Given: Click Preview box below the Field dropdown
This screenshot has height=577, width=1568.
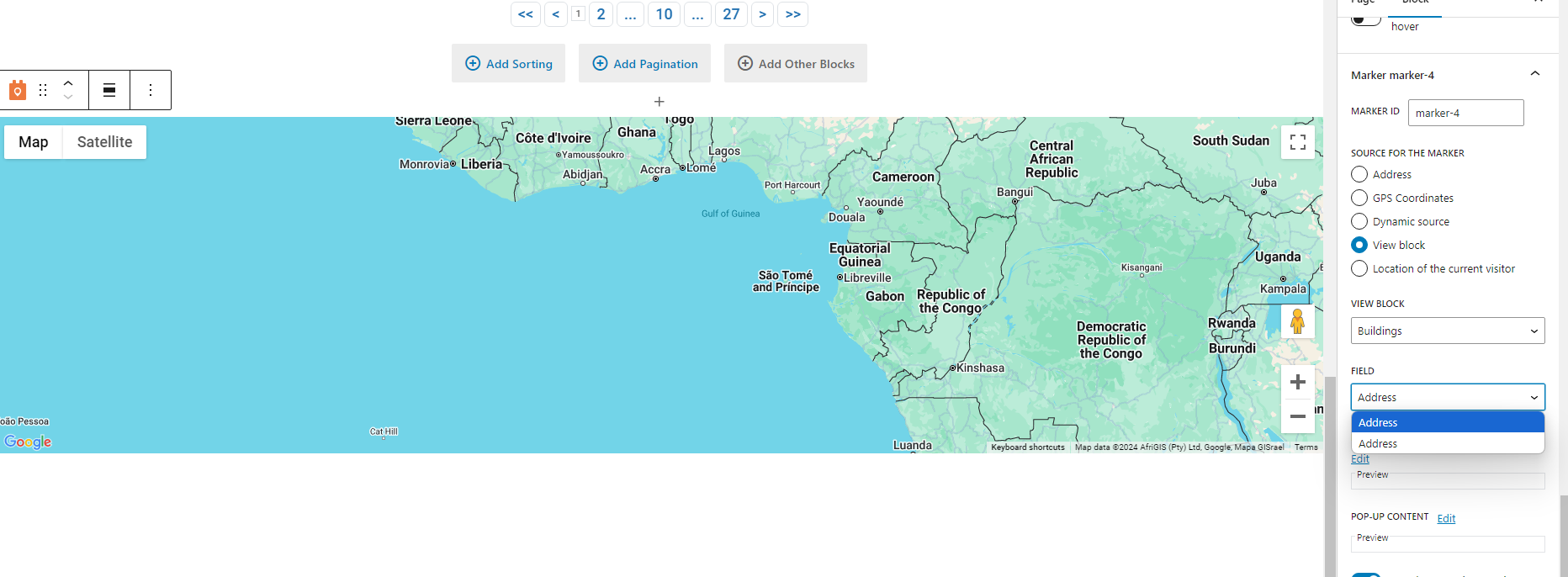Looking at the screenshot, I should pyautogui.click(x=1448, y=480).
